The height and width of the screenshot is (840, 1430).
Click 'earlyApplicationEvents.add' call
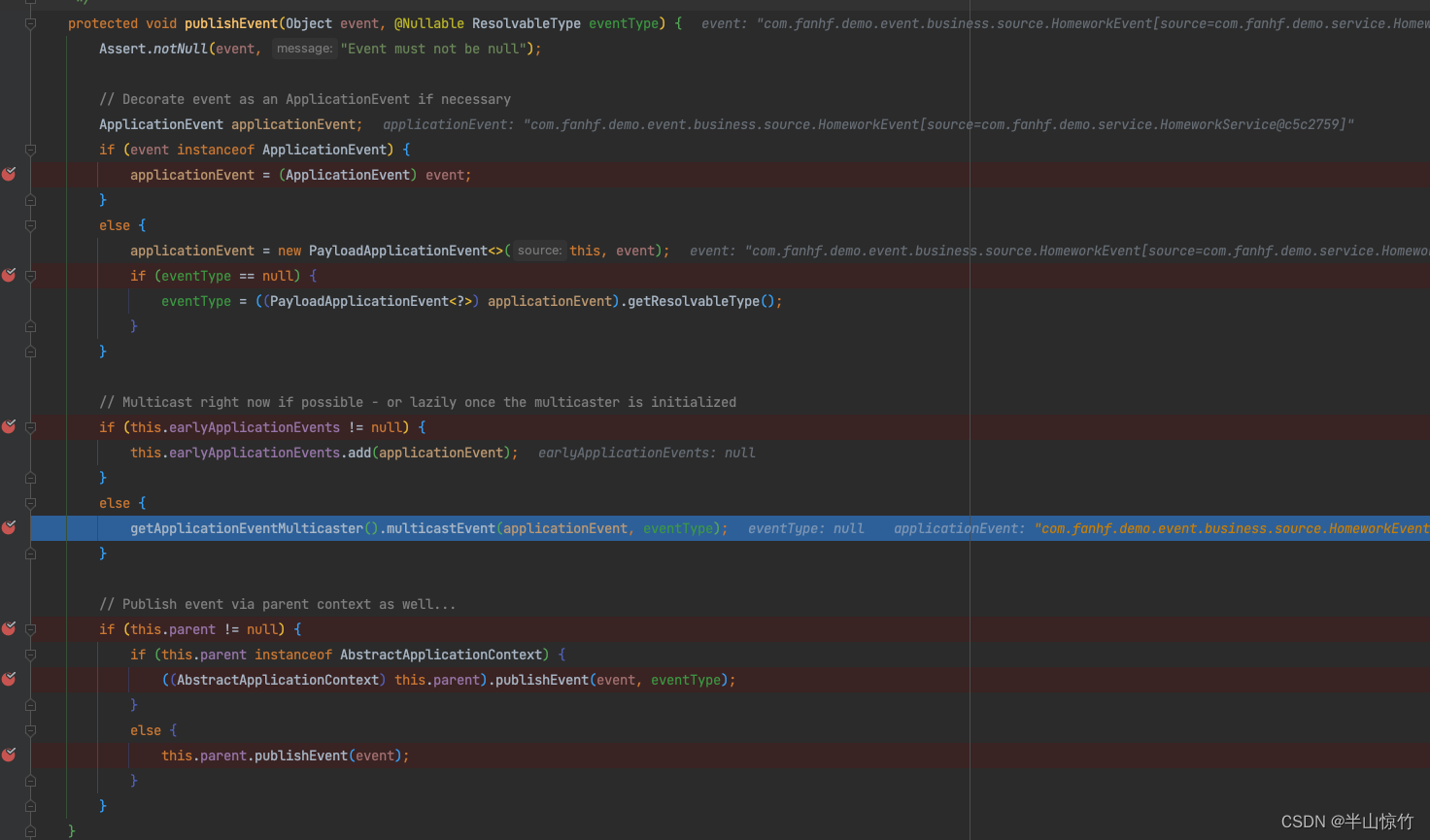click(270, 453)
